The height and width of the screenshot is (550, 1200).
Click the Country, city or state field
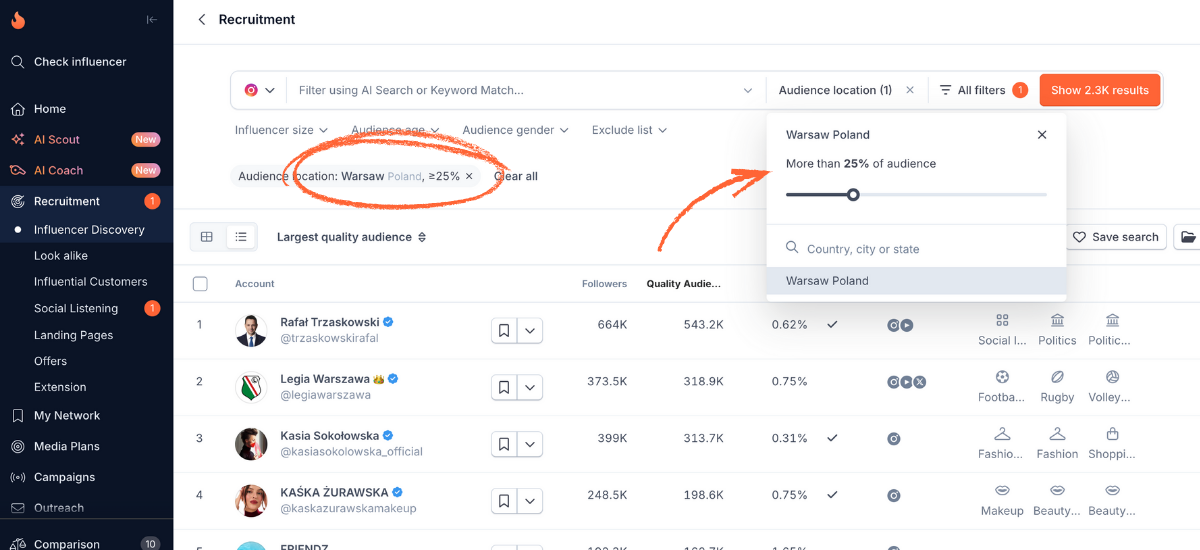(x=915, y=249)
